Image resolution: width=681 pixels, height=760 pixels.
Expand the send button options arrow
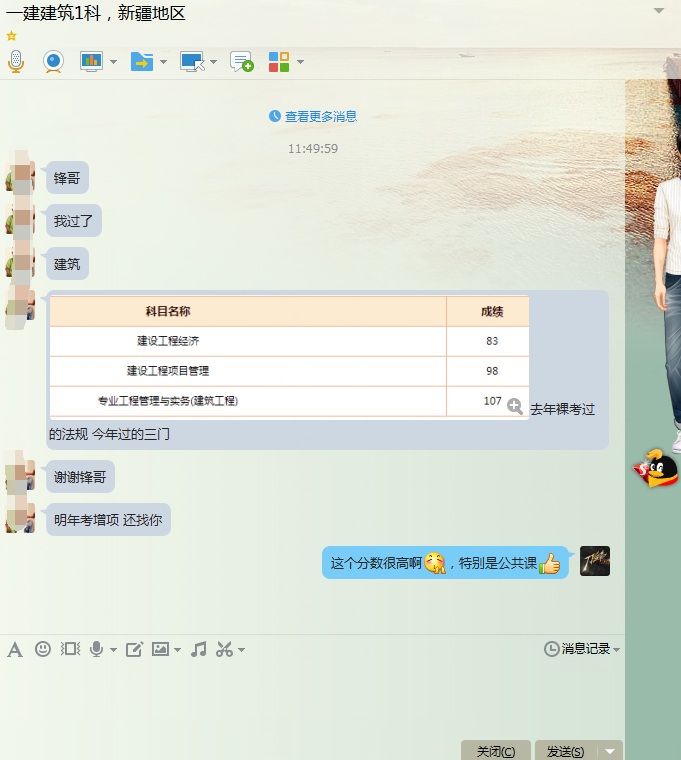click(610, 751)
